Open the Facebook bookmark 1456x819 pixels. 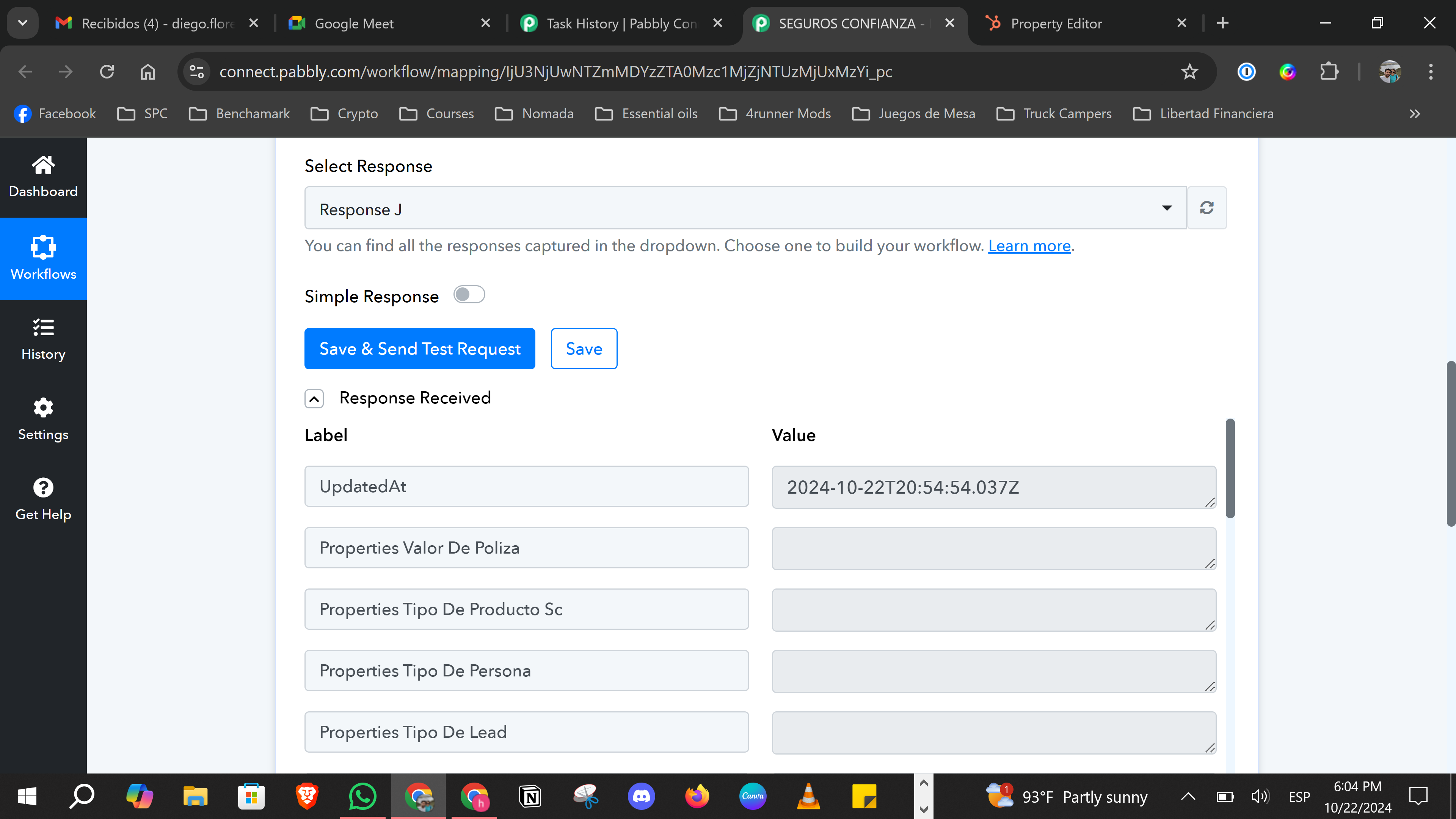(x=55, y=114)
